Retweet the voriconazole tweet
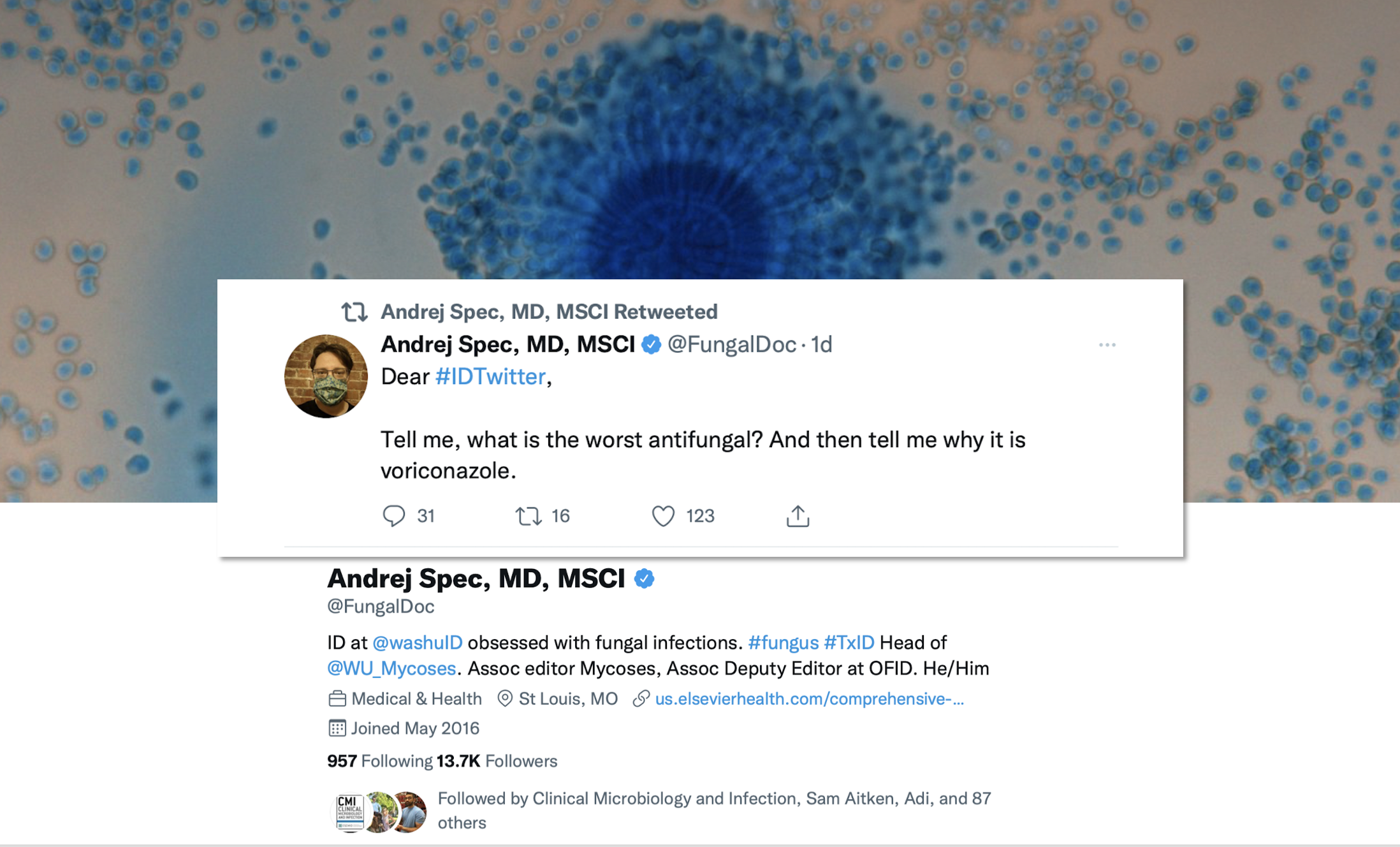 pos(529,515)
